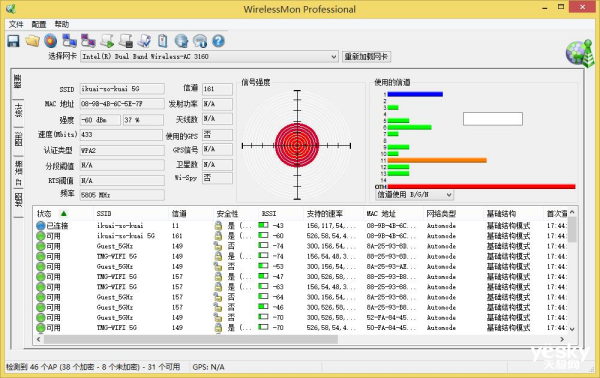Sort the list by RSSI column header
This screenshot has width=600, height=378.
click(x=281, y=213)
